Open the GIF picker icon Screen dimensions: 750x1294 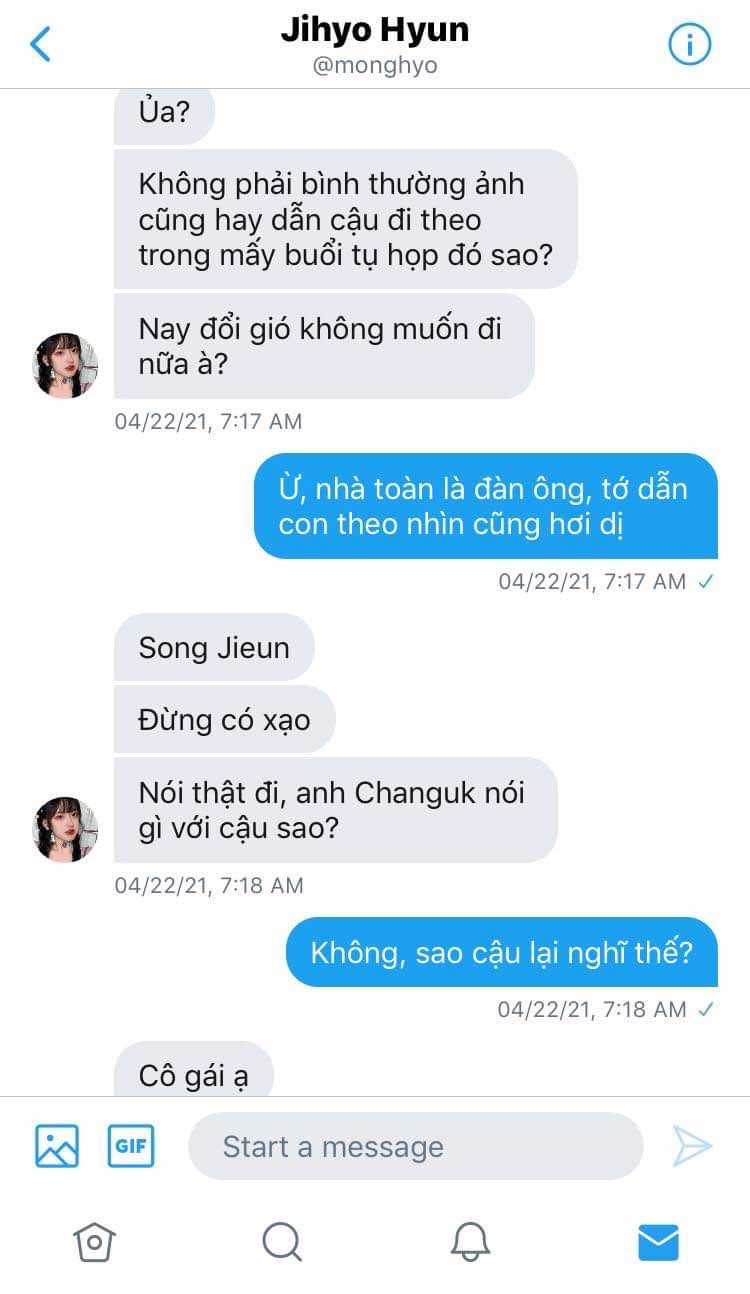131,1146
